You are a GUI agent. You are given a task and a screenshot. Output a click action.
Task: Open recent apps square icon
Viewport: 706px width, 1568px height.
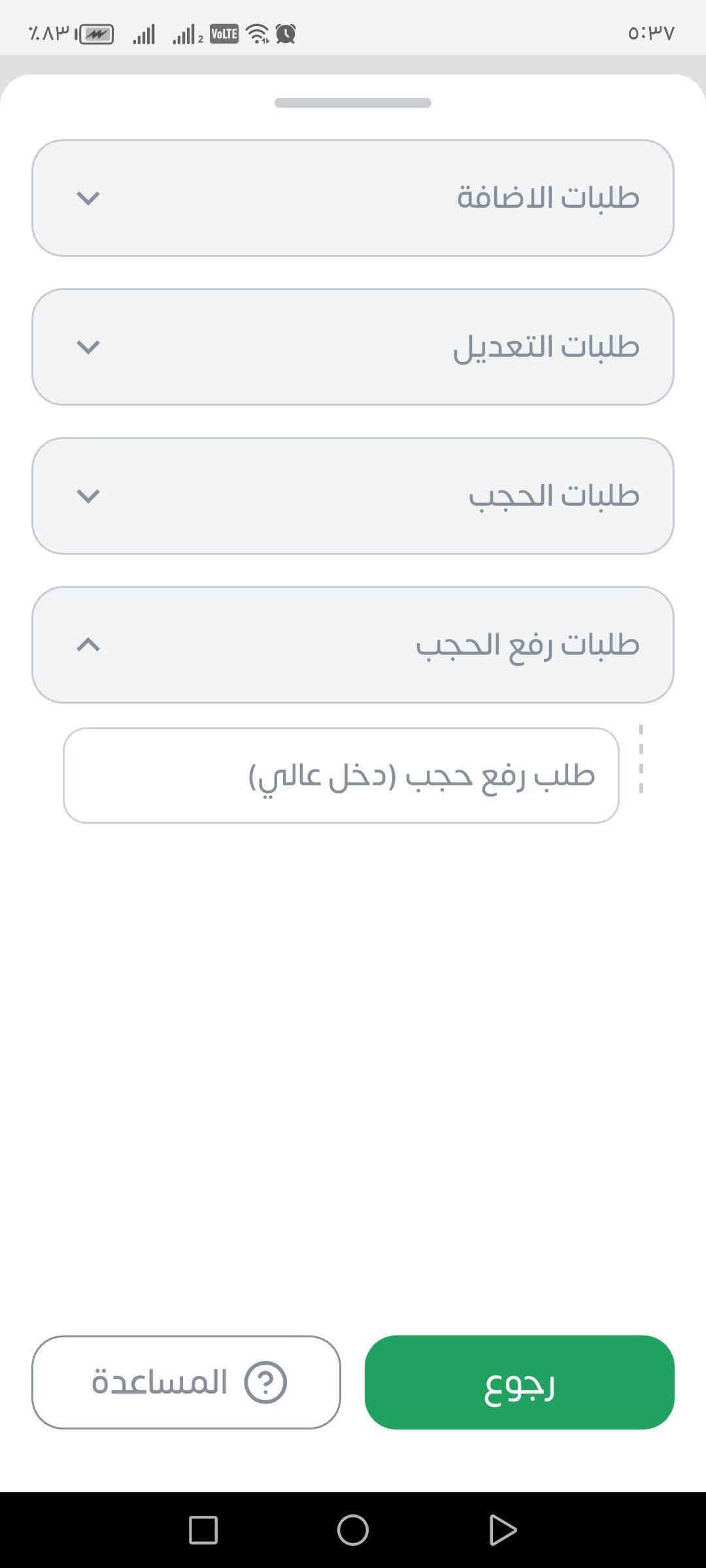(203, 1529)
